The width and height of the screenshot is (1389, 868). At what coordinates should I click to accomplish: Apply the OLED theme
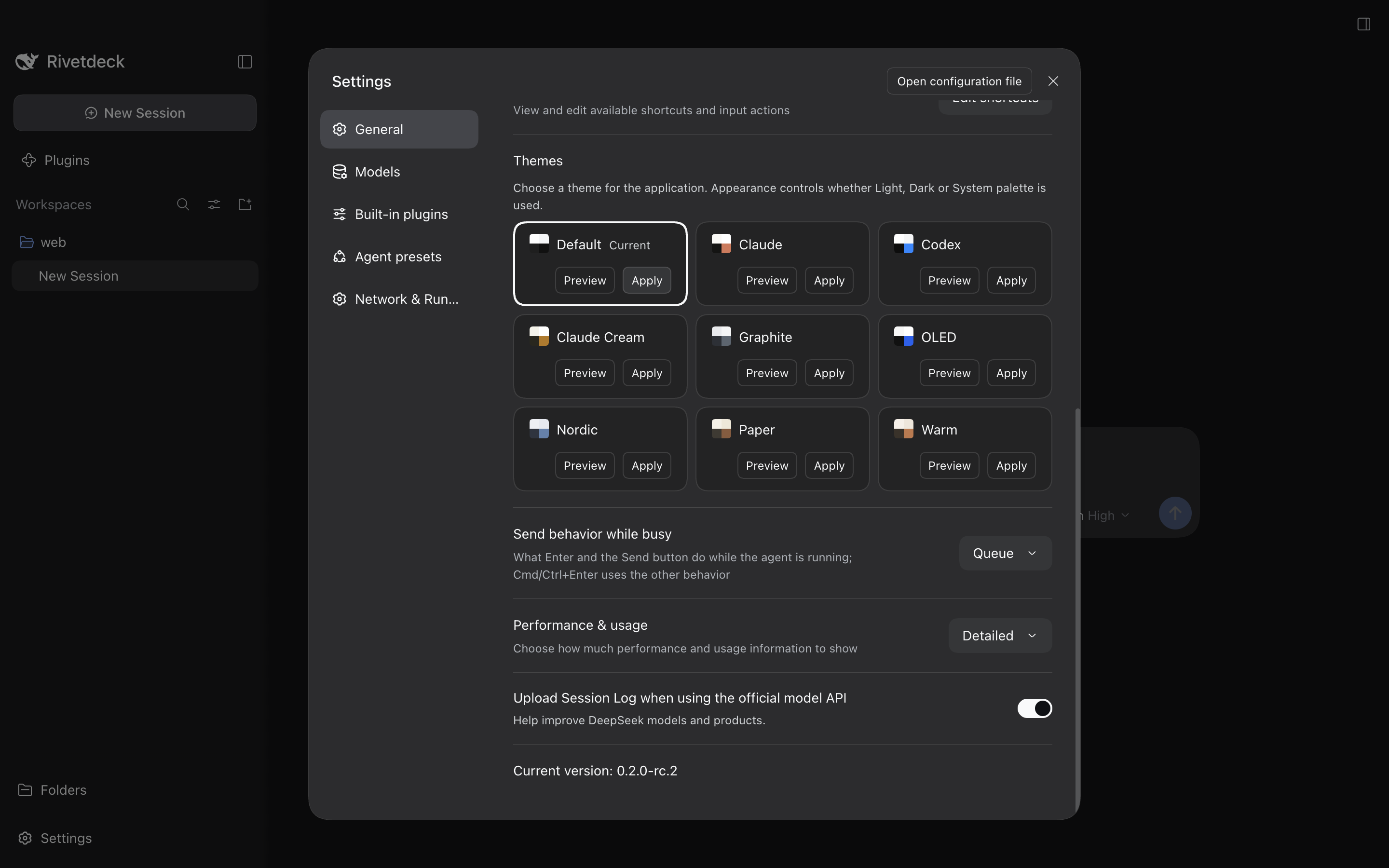coord(1011,373)
